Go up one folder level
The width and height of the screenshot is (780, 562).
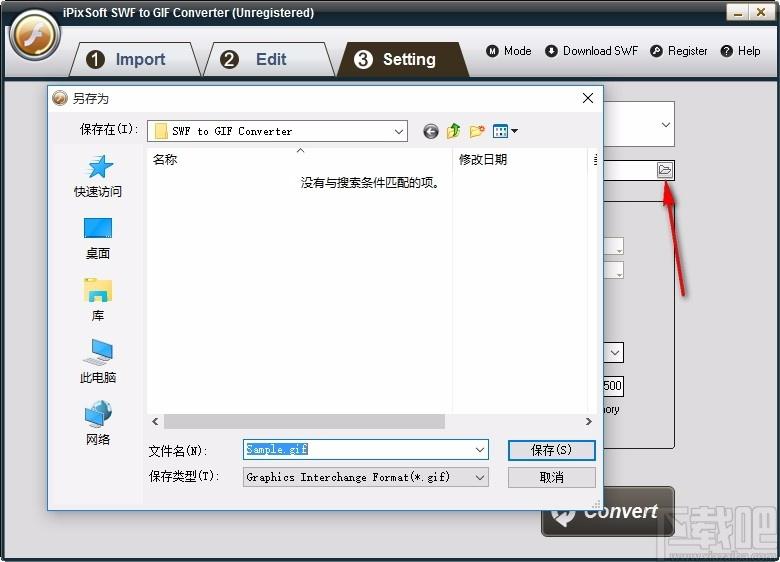click(454, 131)
